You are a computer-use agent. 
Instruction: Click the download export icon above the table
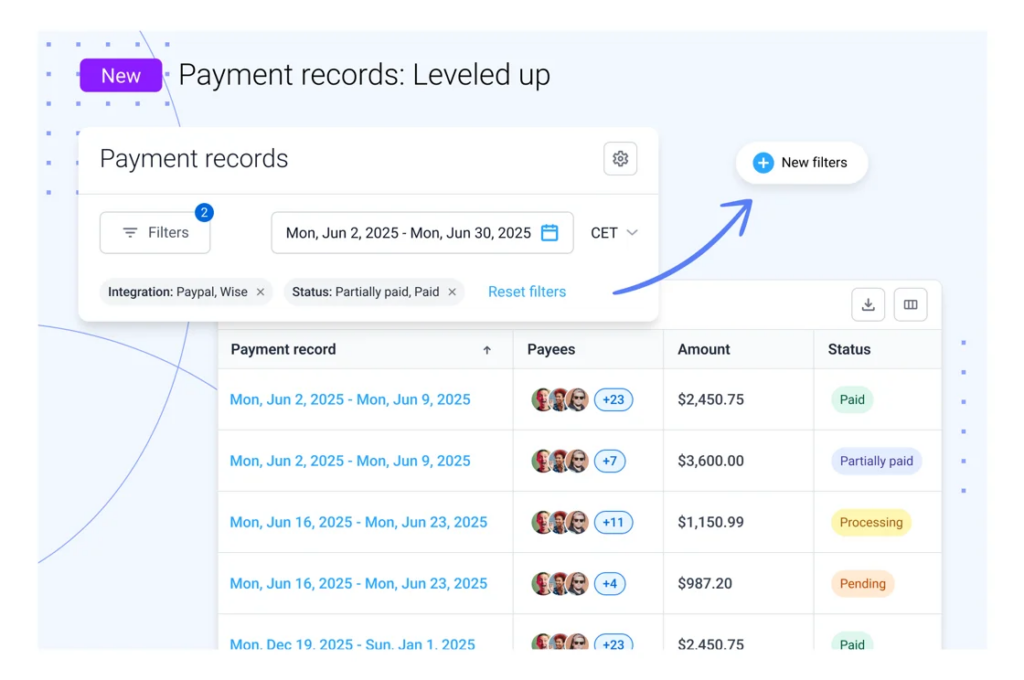pyautogui.click(x=868, y=304)
